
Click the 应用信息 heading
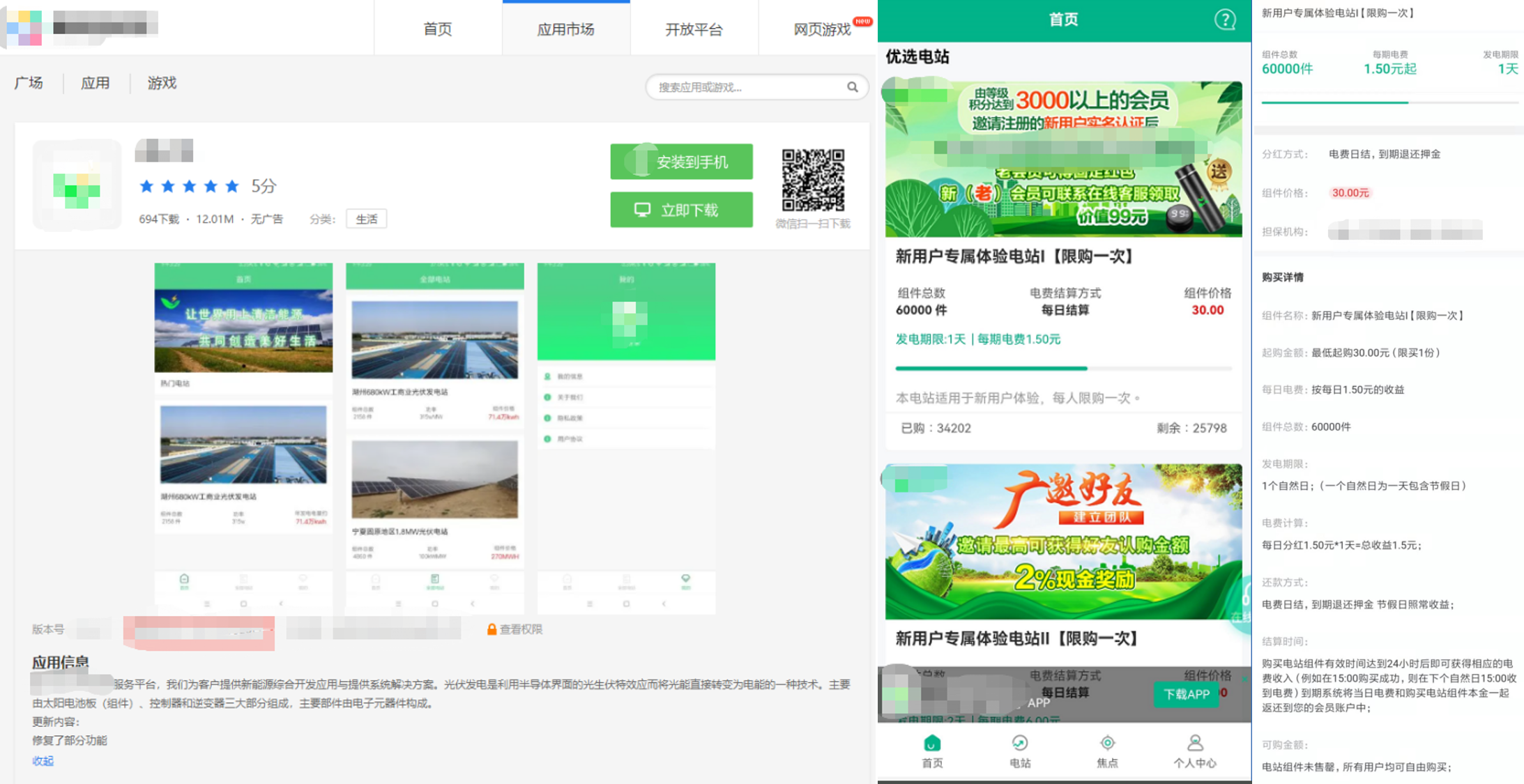(60, 662)
